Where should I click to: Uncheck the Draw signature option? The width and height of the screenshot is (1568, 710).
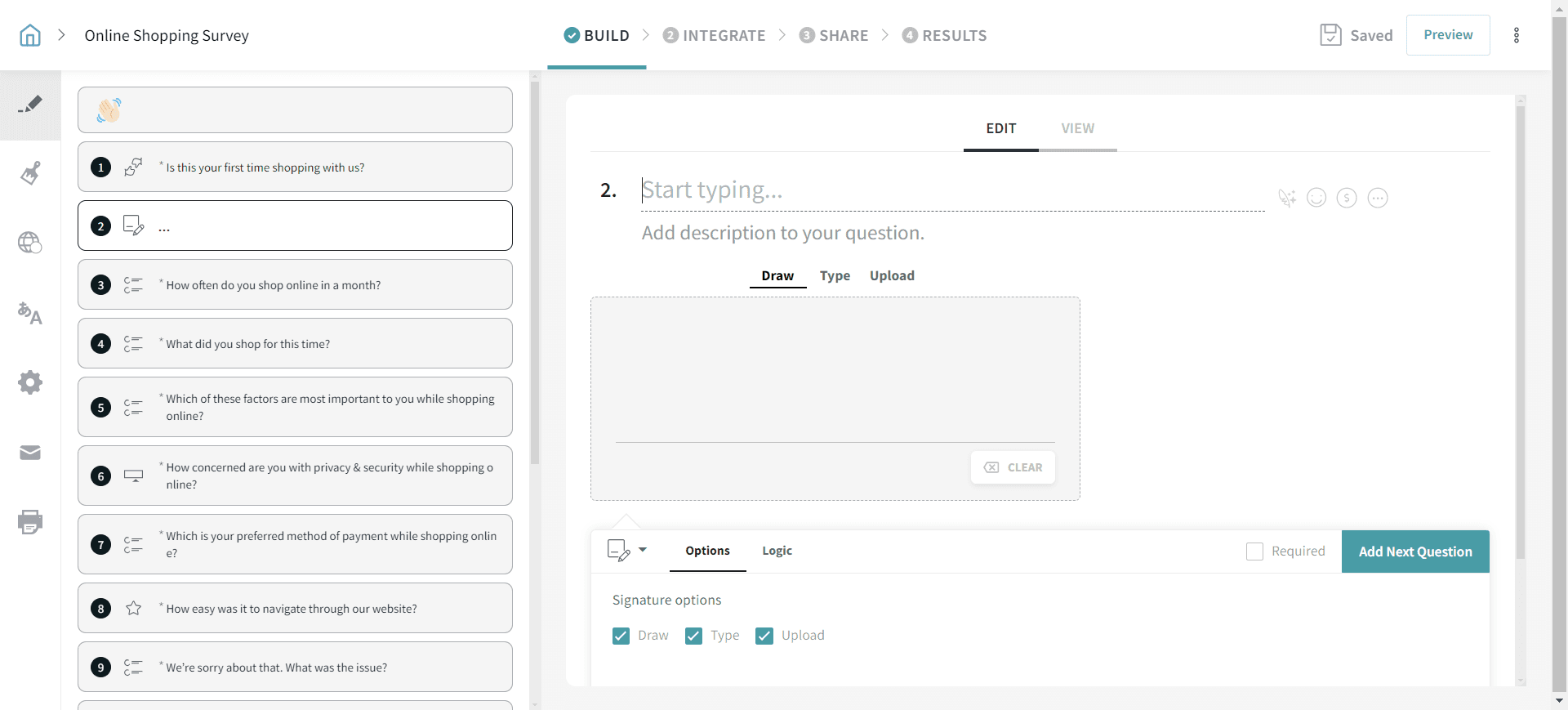pos(621,636)
